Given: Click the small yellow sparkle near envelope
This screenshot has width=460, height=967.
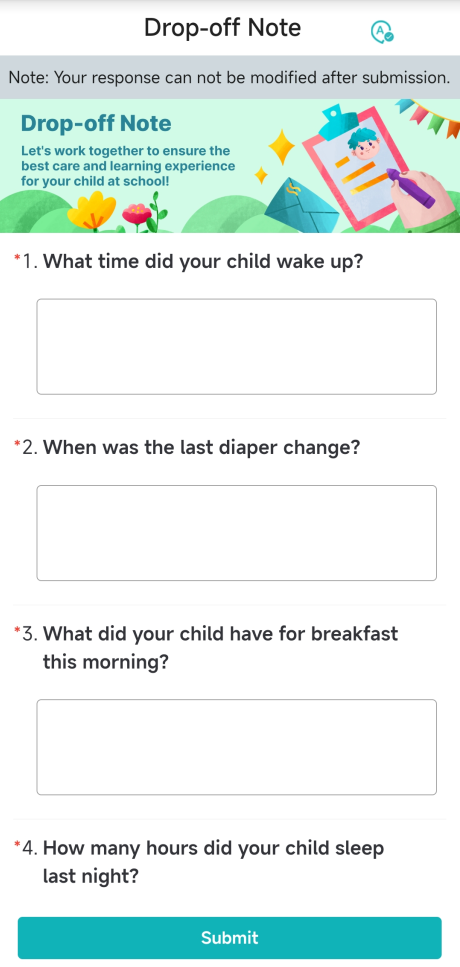Looking at the screenshot, I should [261, 175].
